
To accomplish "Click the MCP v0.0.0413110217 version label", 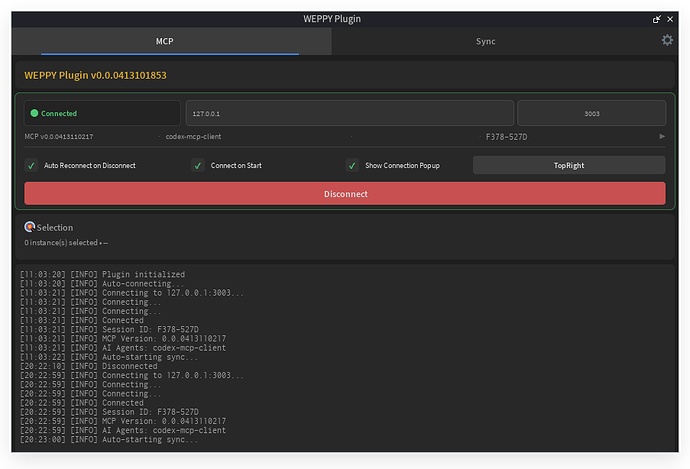I will click(x=59, y=137).
